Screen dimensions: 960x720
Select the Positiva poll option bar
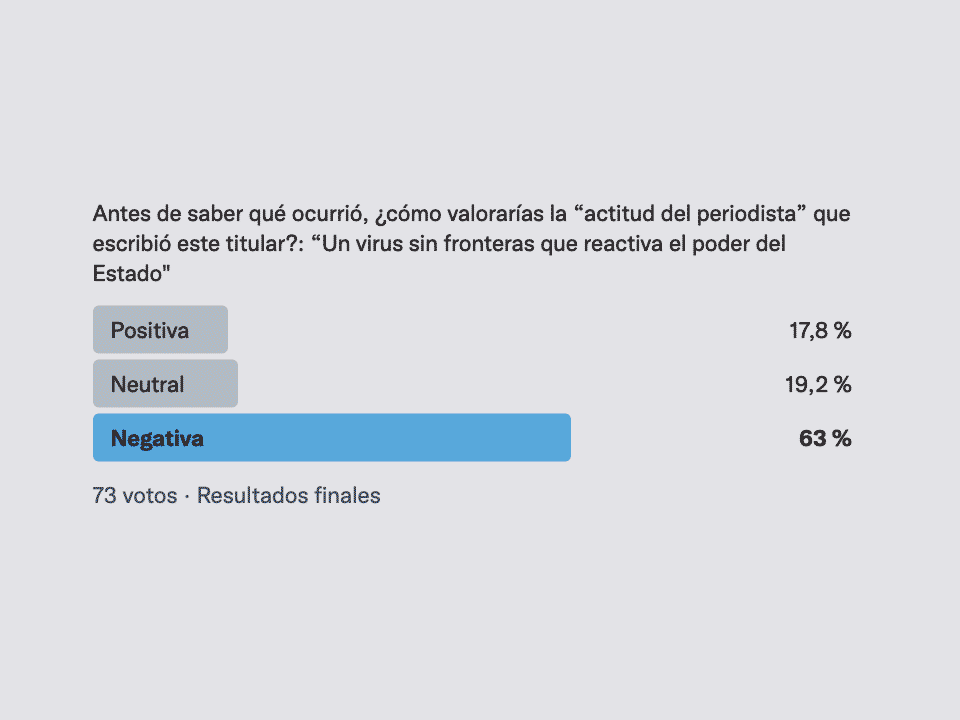[x=160, y=329]
